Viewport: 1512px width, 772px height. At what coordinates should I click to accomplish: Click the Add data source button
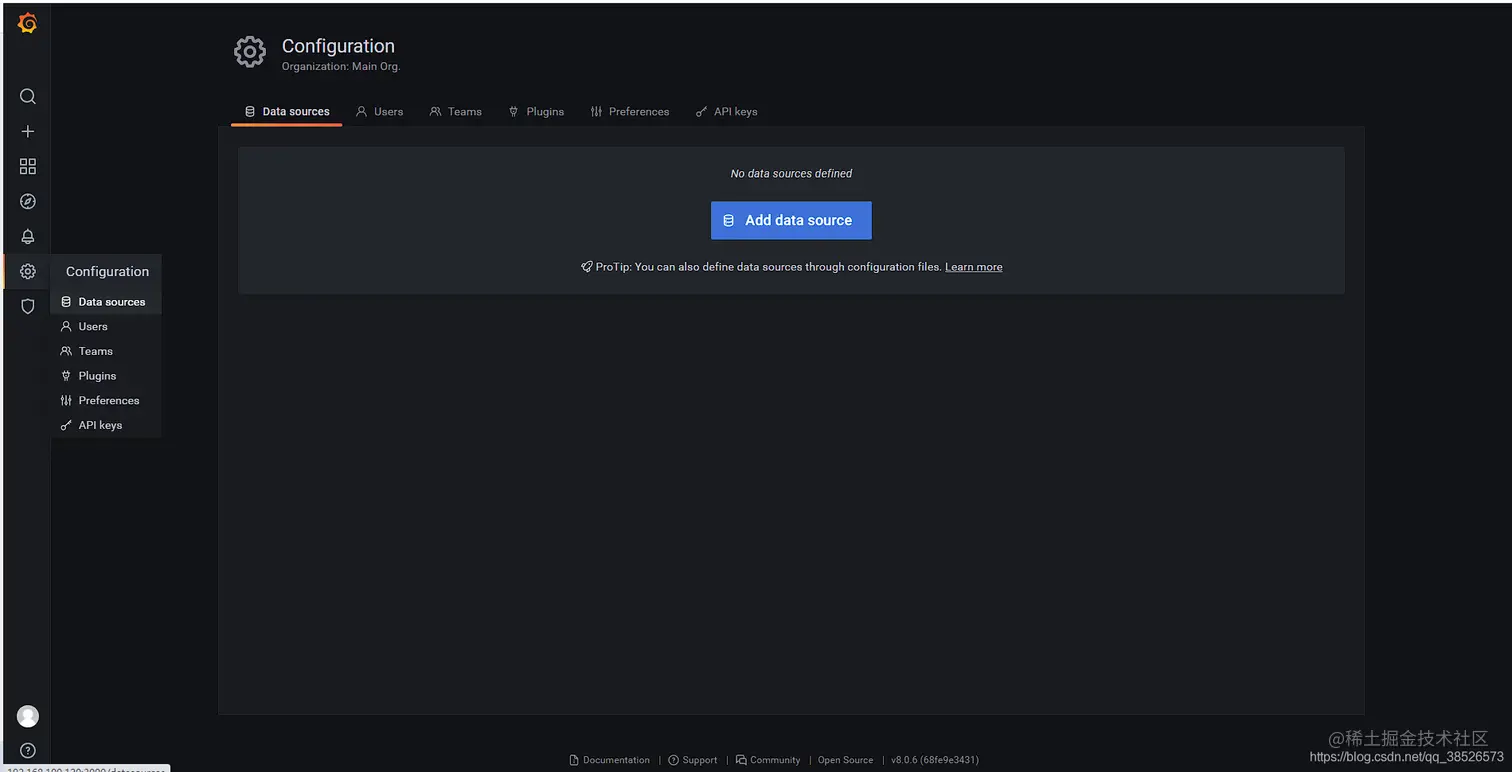(x=791, y=220)
